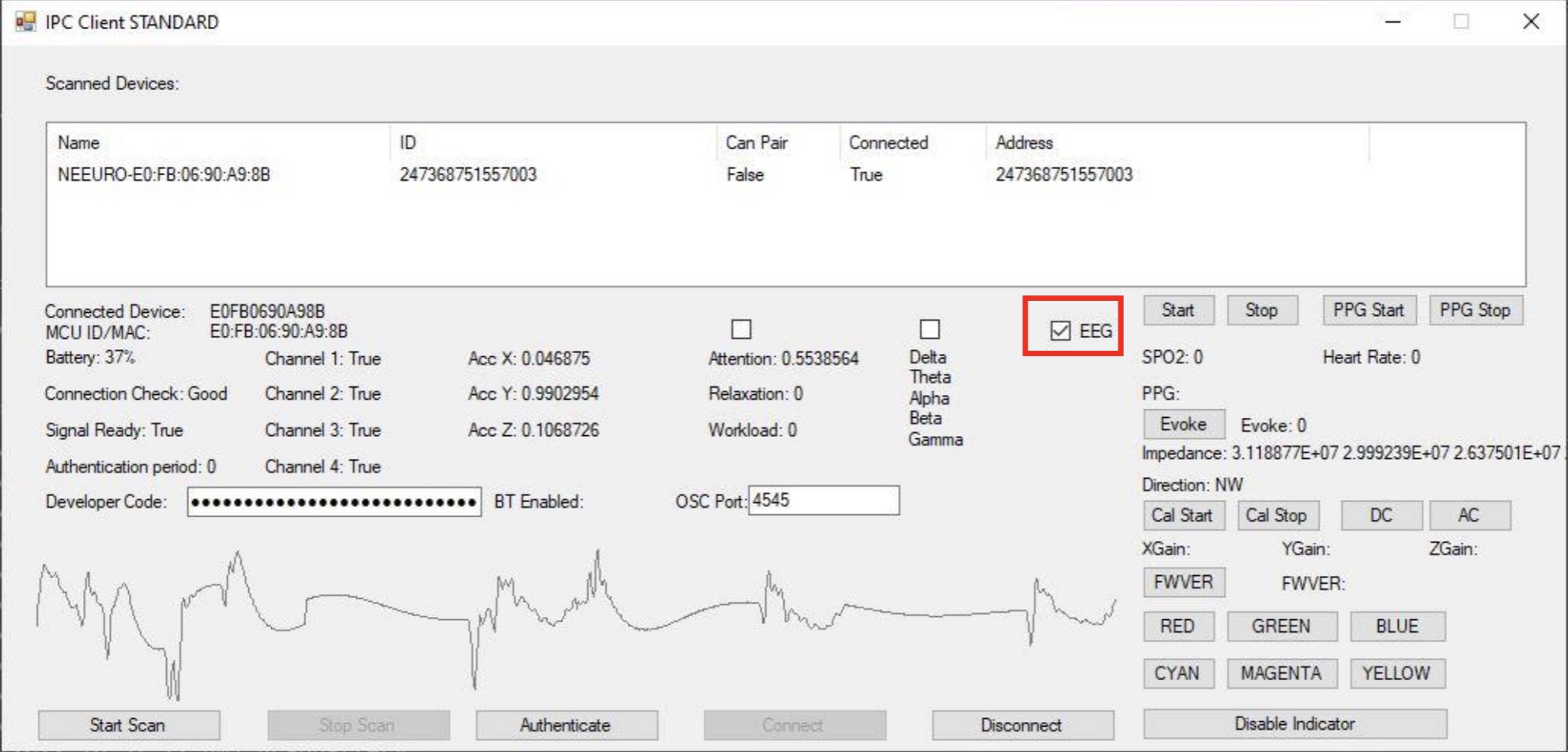
Task: Choose the MAGENTA indicator color
Action: pos(1281,673)
